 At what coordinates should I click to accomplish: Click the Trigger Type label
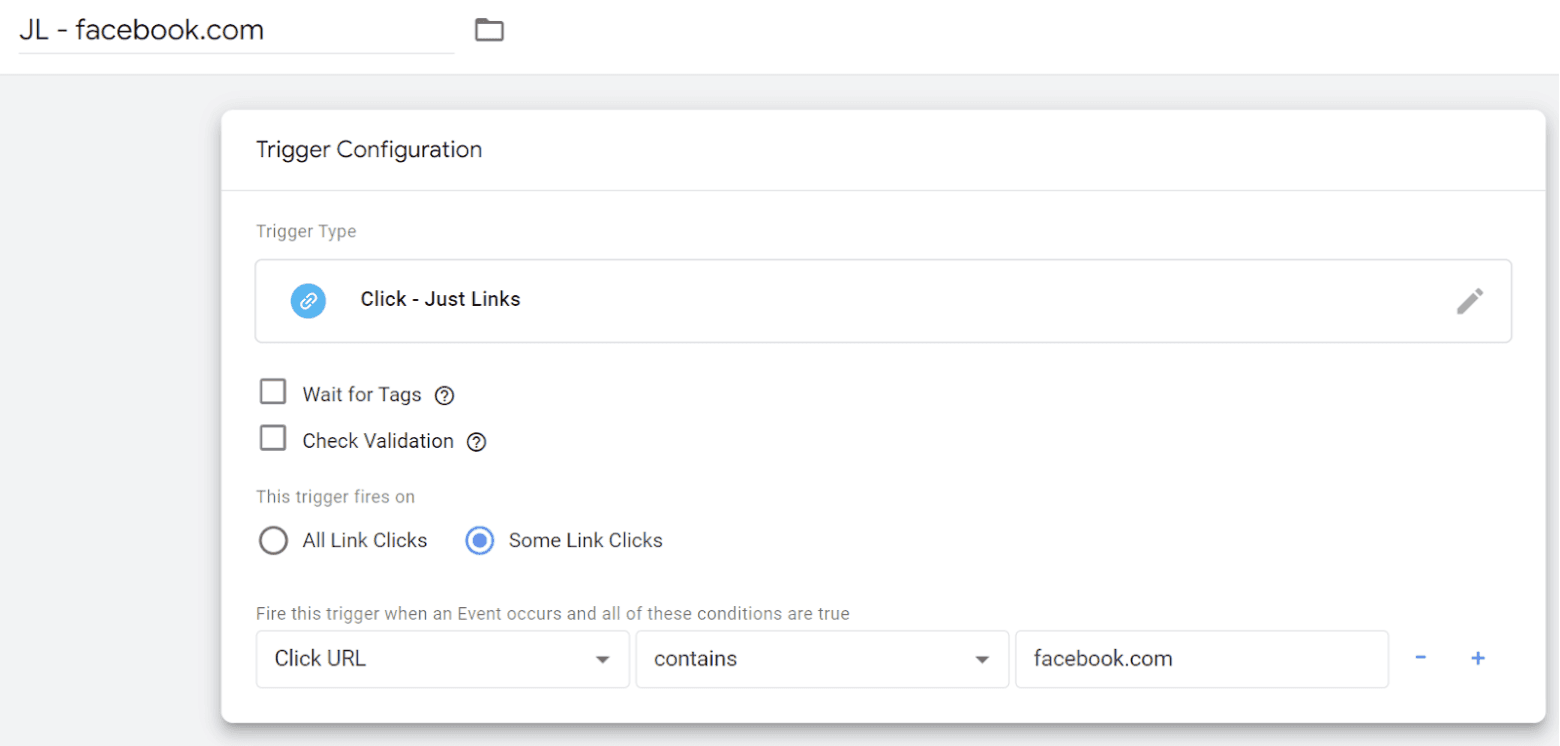click(x=306, y=232)
